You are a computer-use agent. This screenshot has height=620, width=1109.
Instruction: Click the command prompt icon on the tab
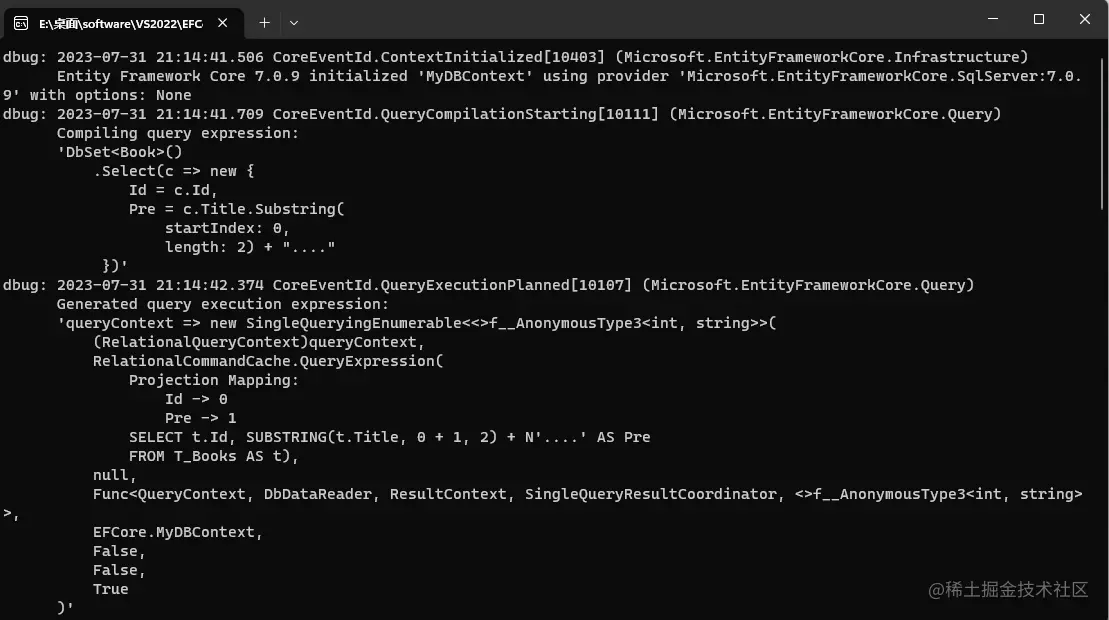(21, 23)
